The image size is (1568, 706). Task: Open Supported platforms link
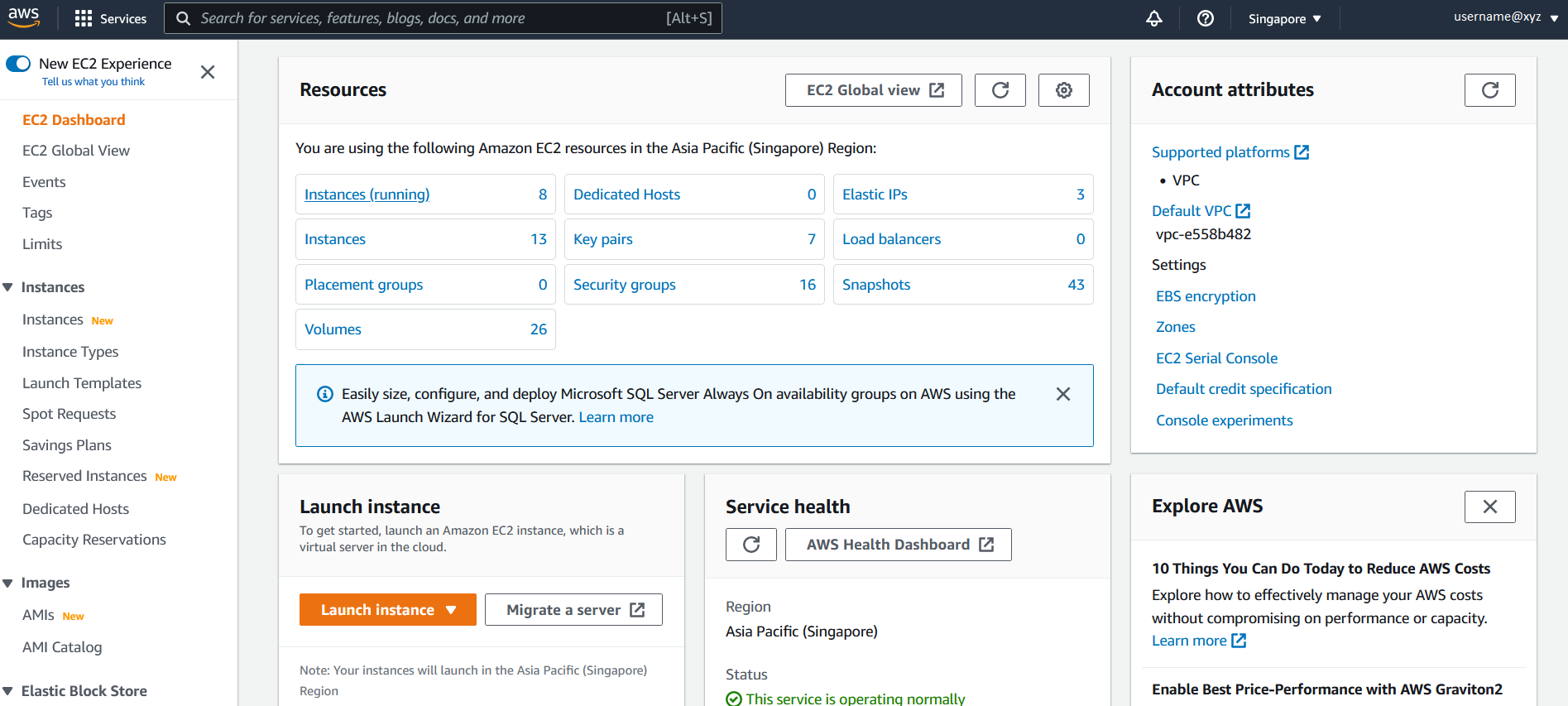pos(1220,152)
